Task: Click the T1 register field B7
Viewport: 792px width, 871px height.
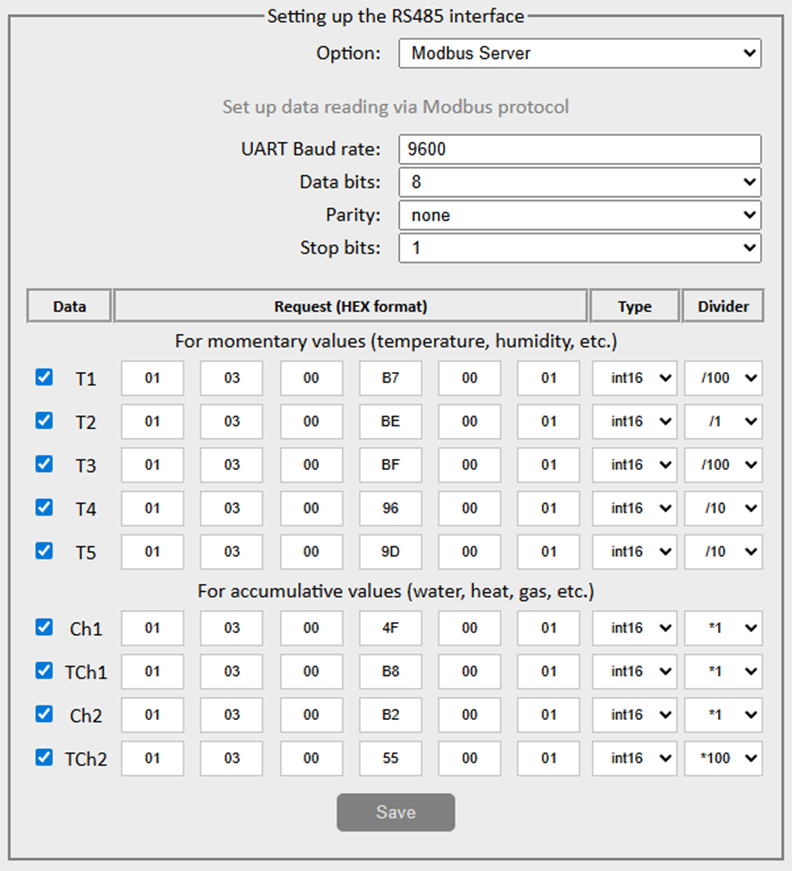Action: 390,379
